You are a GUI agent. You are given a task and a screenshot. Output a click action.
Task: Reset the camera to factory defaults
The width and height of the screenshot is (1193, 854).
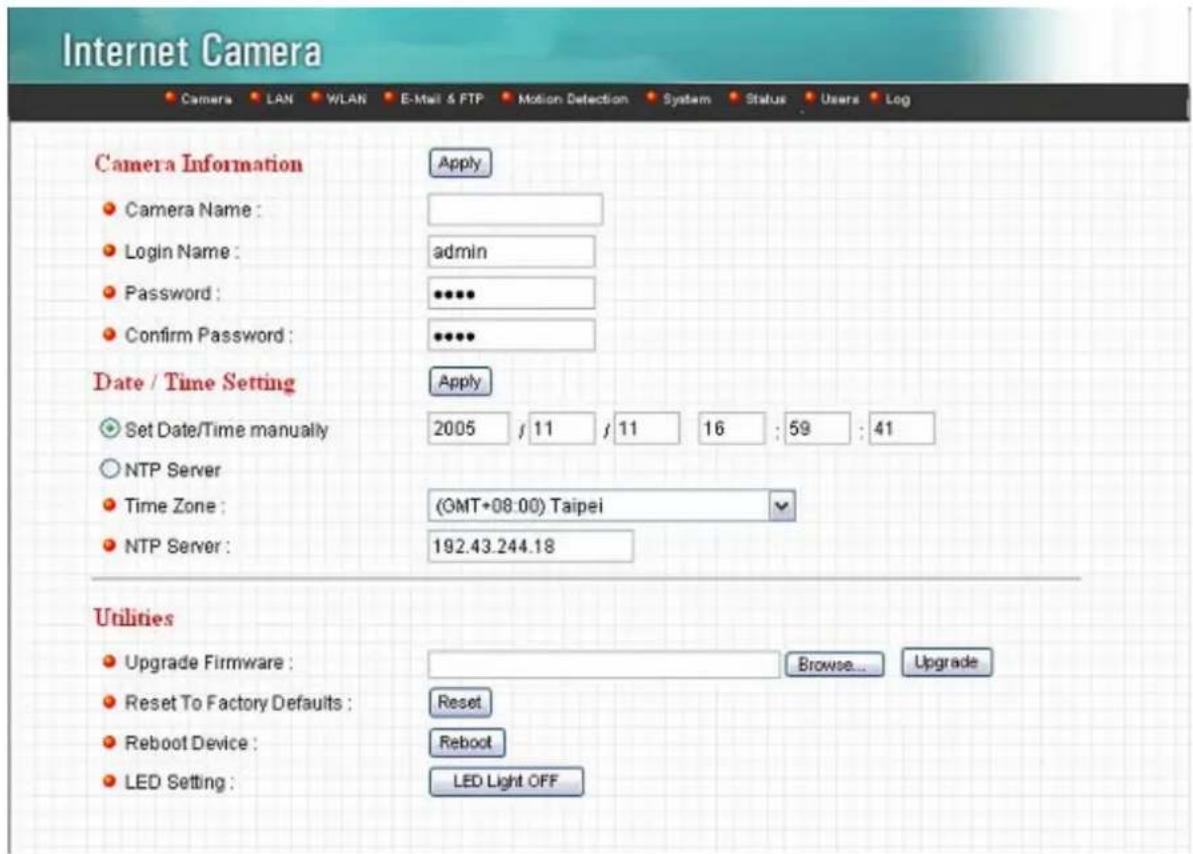pyautogui.click(x=460, y=702)
